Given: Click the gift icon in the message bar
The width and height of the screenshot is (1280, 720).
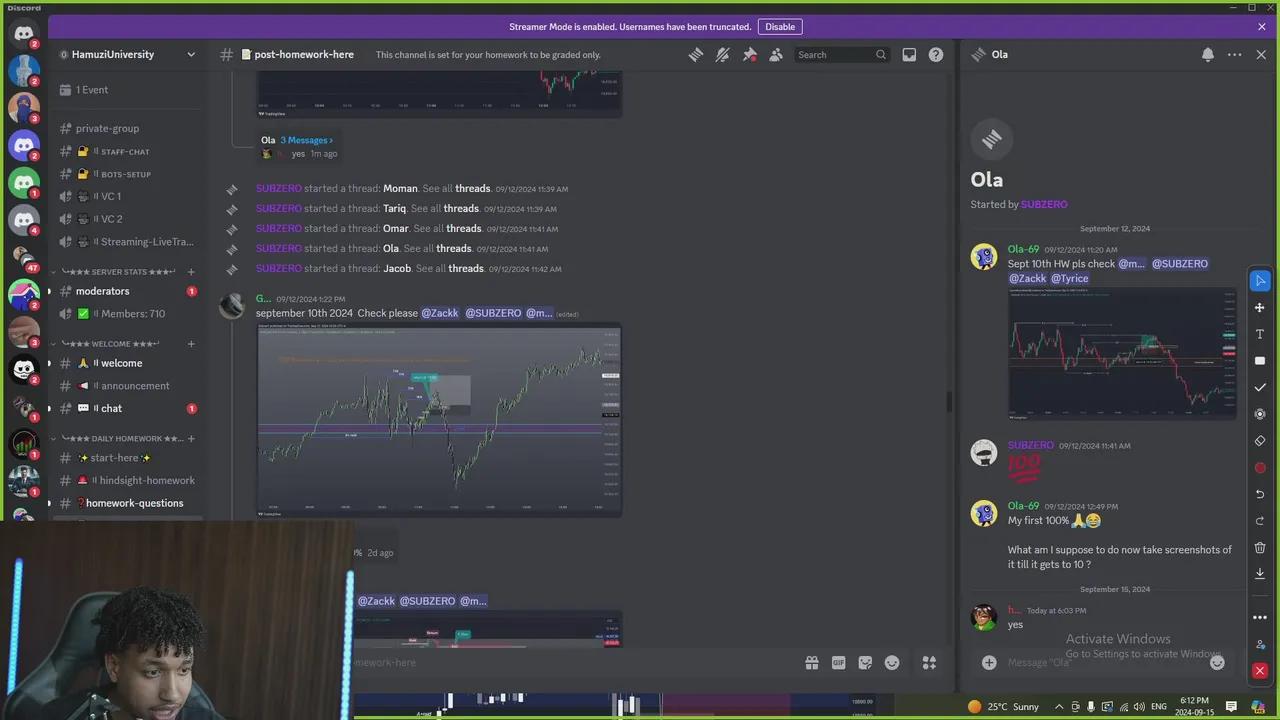Looking at the screenshot, I should click(x=812, y=662).
